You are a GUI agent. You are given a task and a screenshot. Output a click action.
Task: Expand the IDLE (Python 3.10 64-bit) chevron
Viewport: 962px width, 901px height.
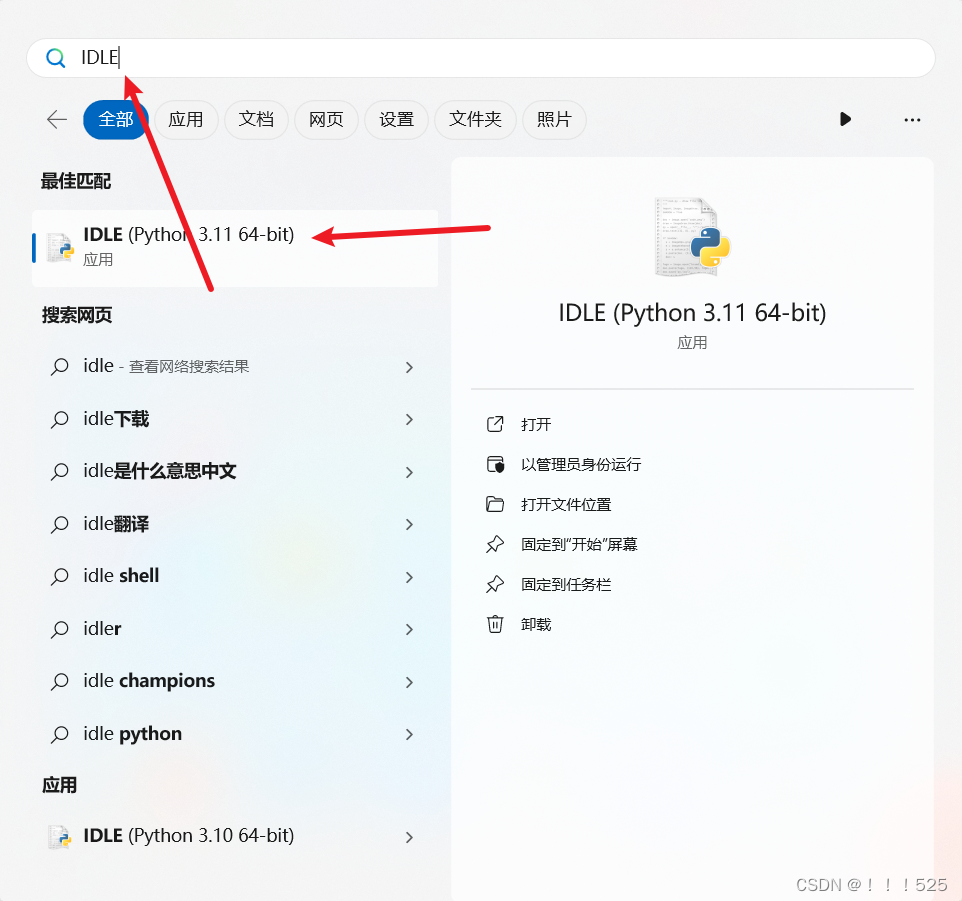click(x=409, y=837)
